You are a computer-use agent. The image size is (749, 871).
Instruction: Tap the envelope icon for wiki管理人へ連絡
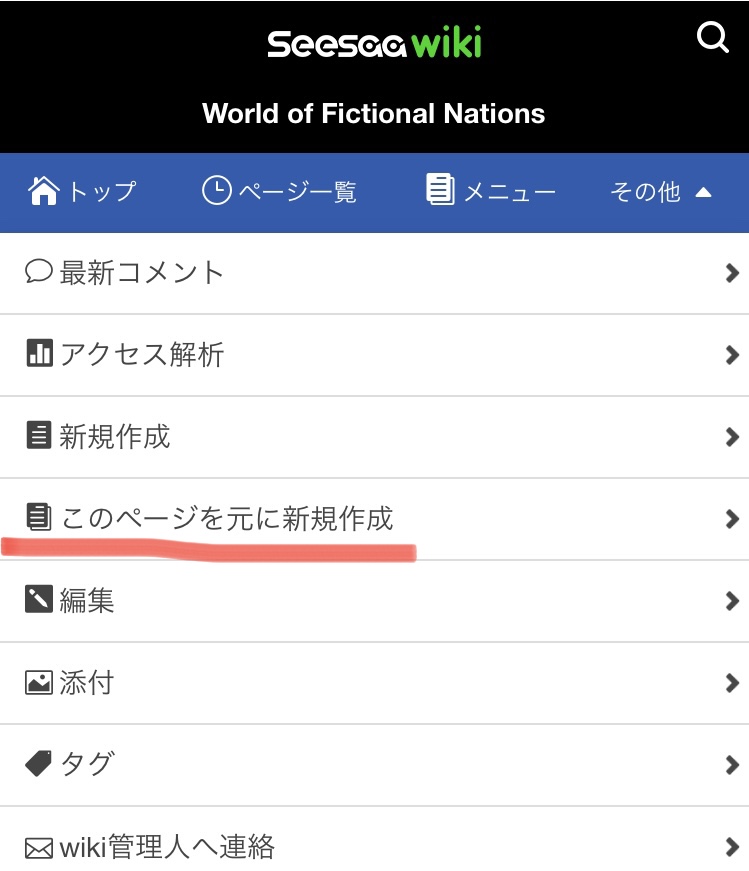39,848
